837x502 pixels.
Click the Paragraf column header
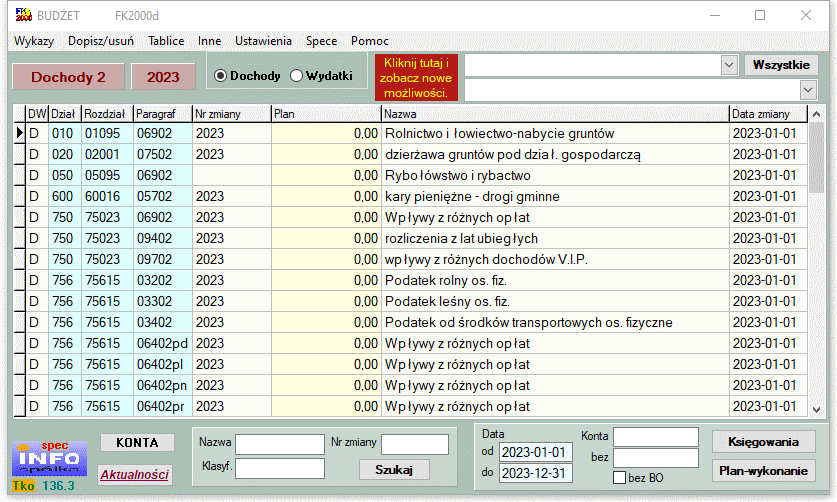point(162,114)
